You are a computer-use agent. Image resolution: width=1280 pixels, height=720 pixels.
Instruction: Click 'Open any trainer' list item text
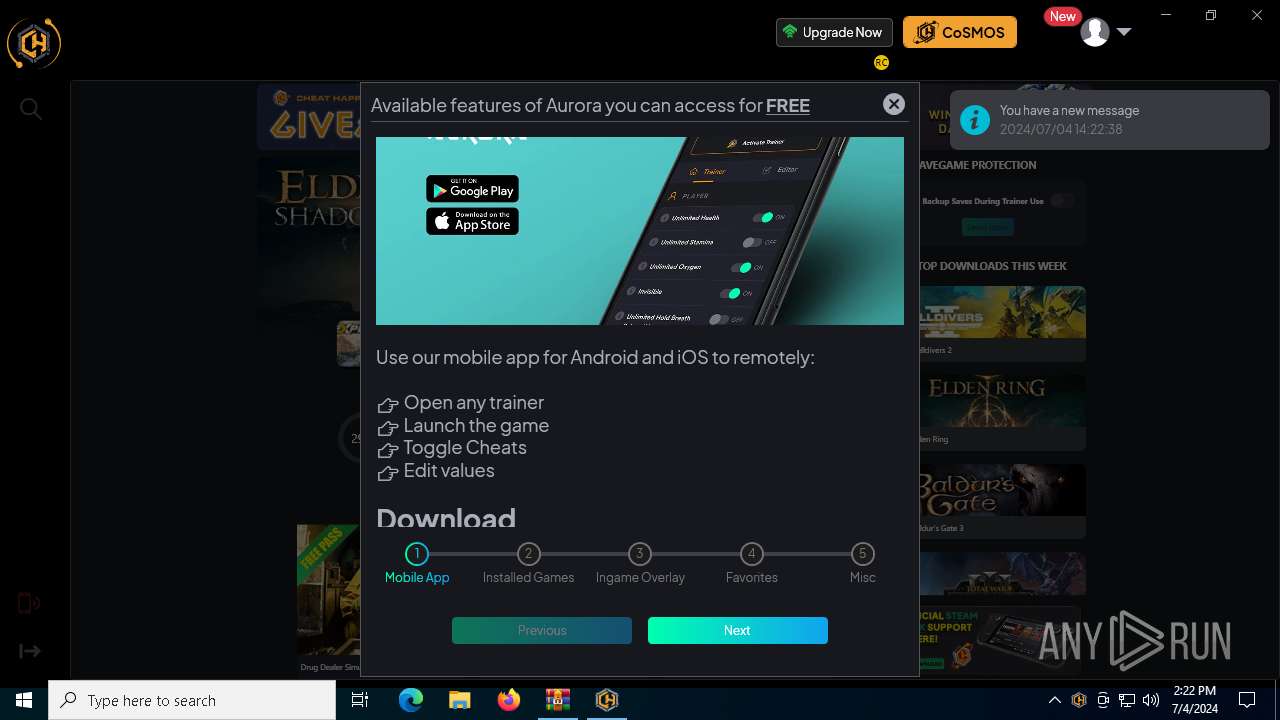click(474, 402)
